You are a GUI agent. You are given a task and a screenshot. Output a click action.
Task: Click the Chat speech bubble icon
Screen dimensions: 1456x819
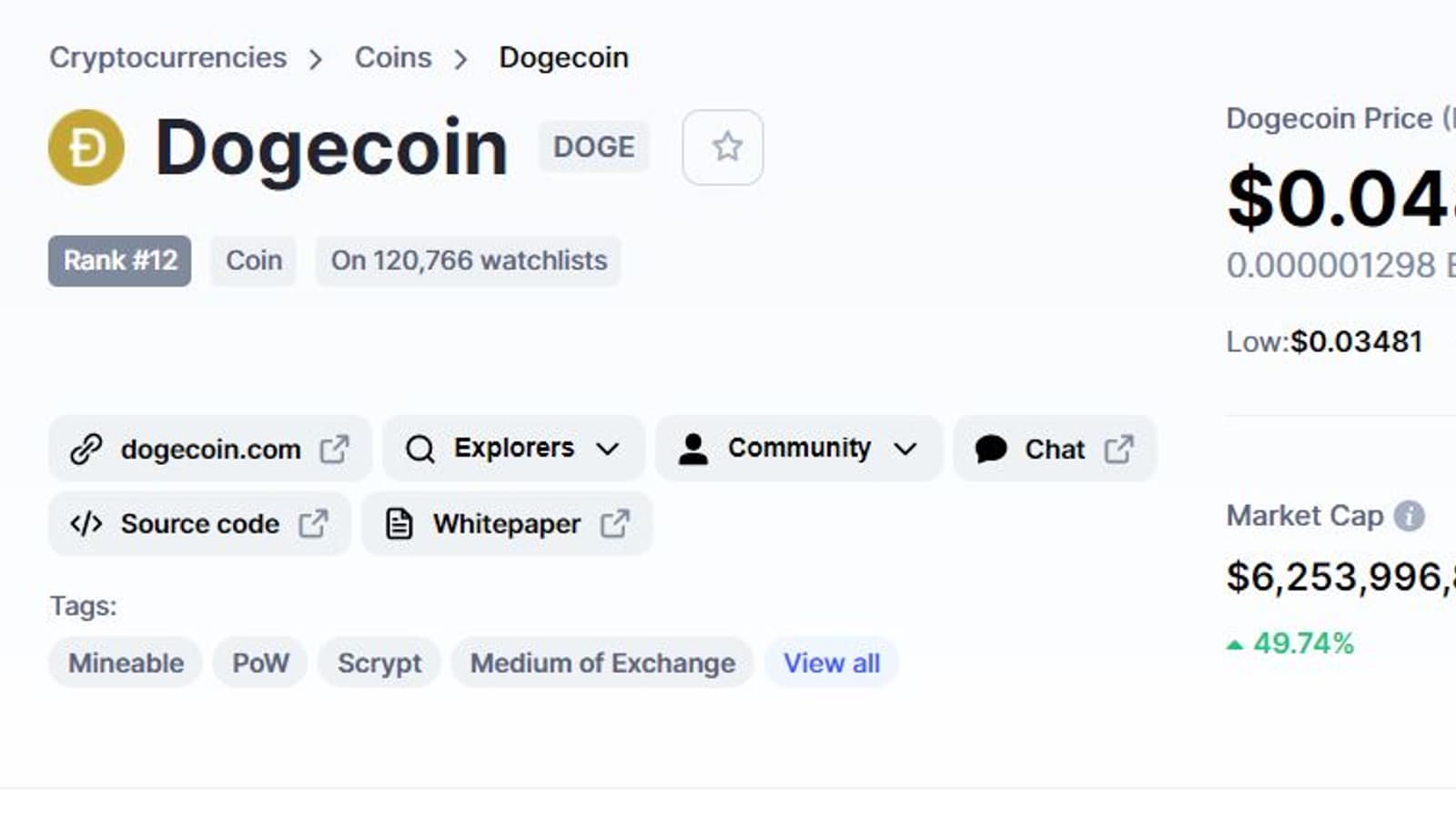(991, 449)
